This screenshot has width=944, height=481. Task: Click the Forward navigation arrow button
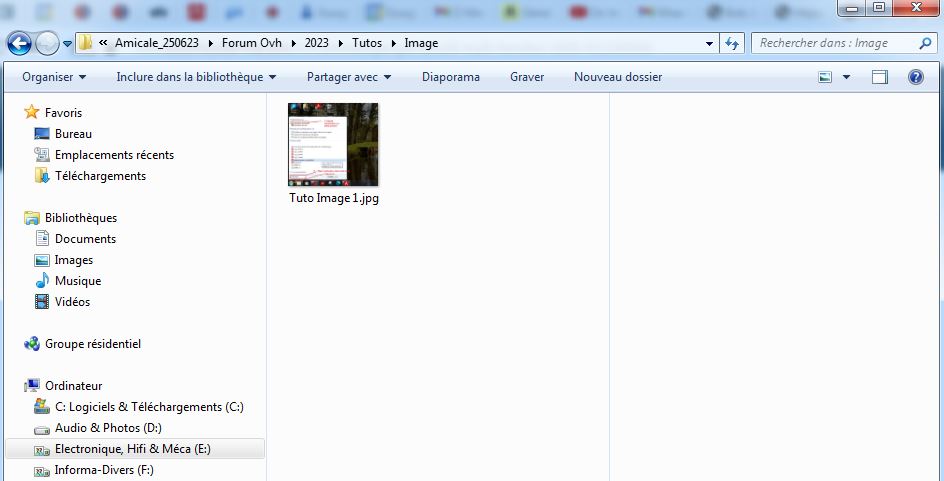coord(47,44)
